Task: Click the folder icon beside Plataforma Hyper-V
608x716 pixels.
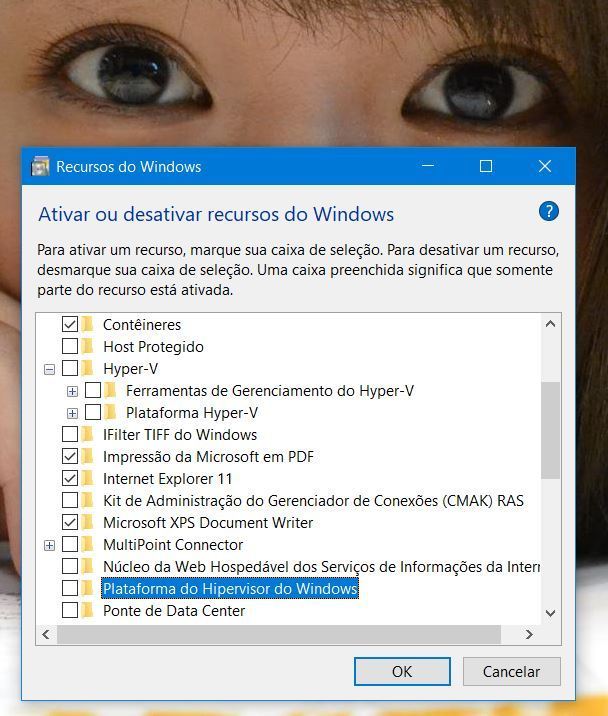Action: click(x=110, y=412)
